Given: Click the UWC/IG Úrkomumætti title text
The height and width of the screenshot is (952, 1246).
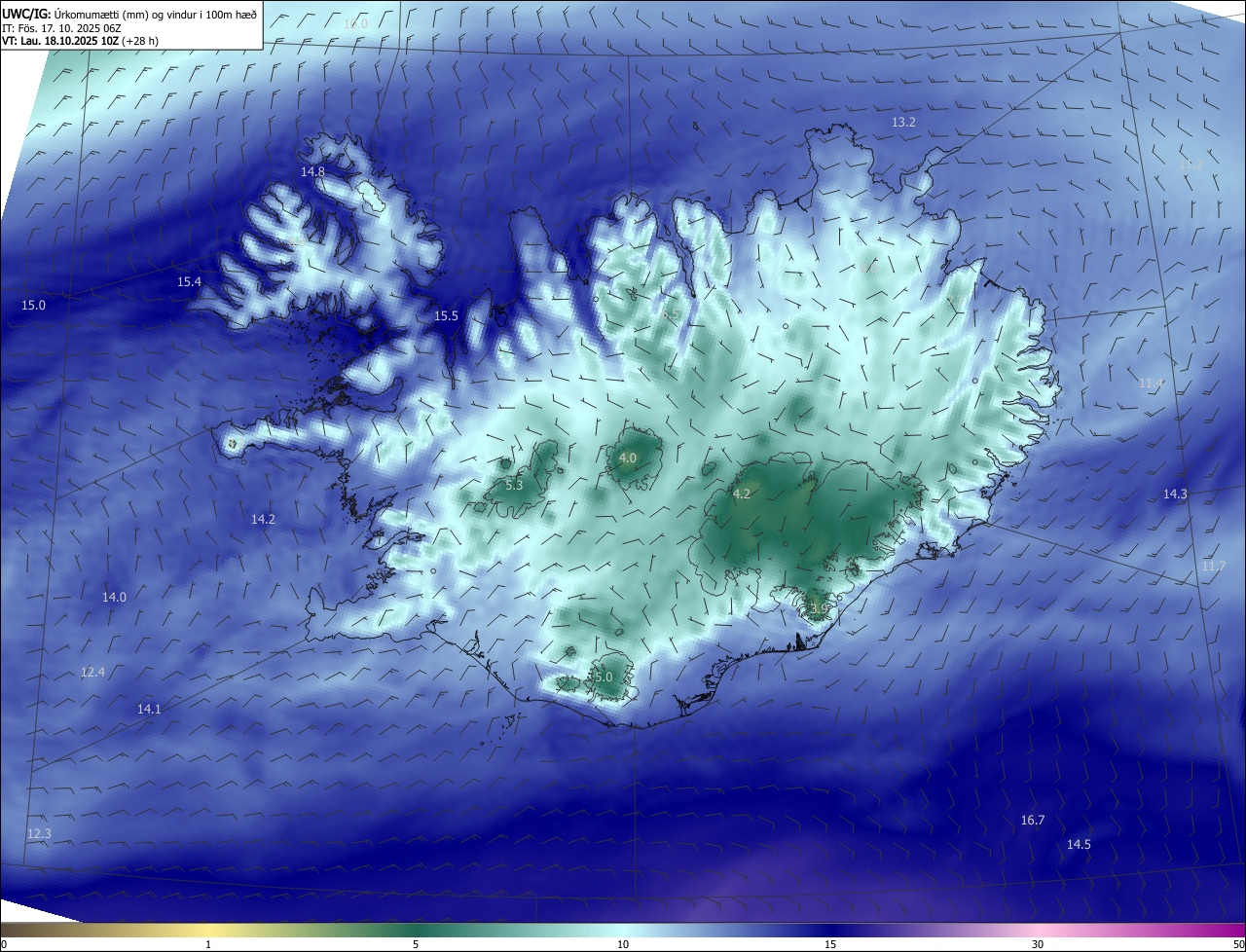Looking at the screenshot, I should pyautogui.click(x=129, y=13).
